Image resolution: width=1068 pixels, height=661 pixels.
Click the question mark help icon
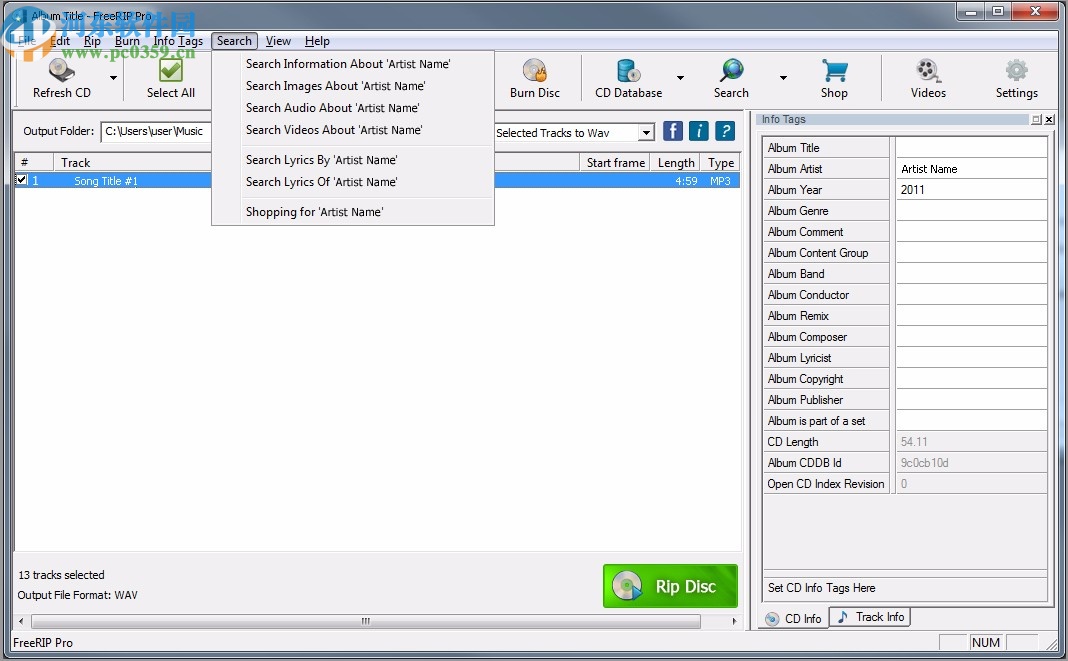point(723,131)
